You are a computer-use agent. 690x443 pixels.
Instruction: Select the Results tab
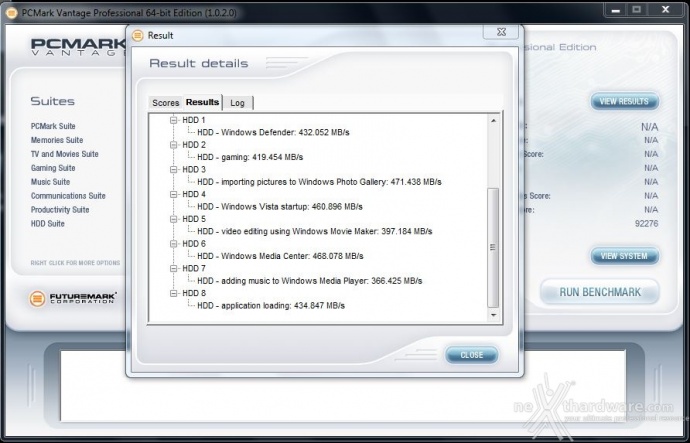pyautogui.click(x=202, y=102)
